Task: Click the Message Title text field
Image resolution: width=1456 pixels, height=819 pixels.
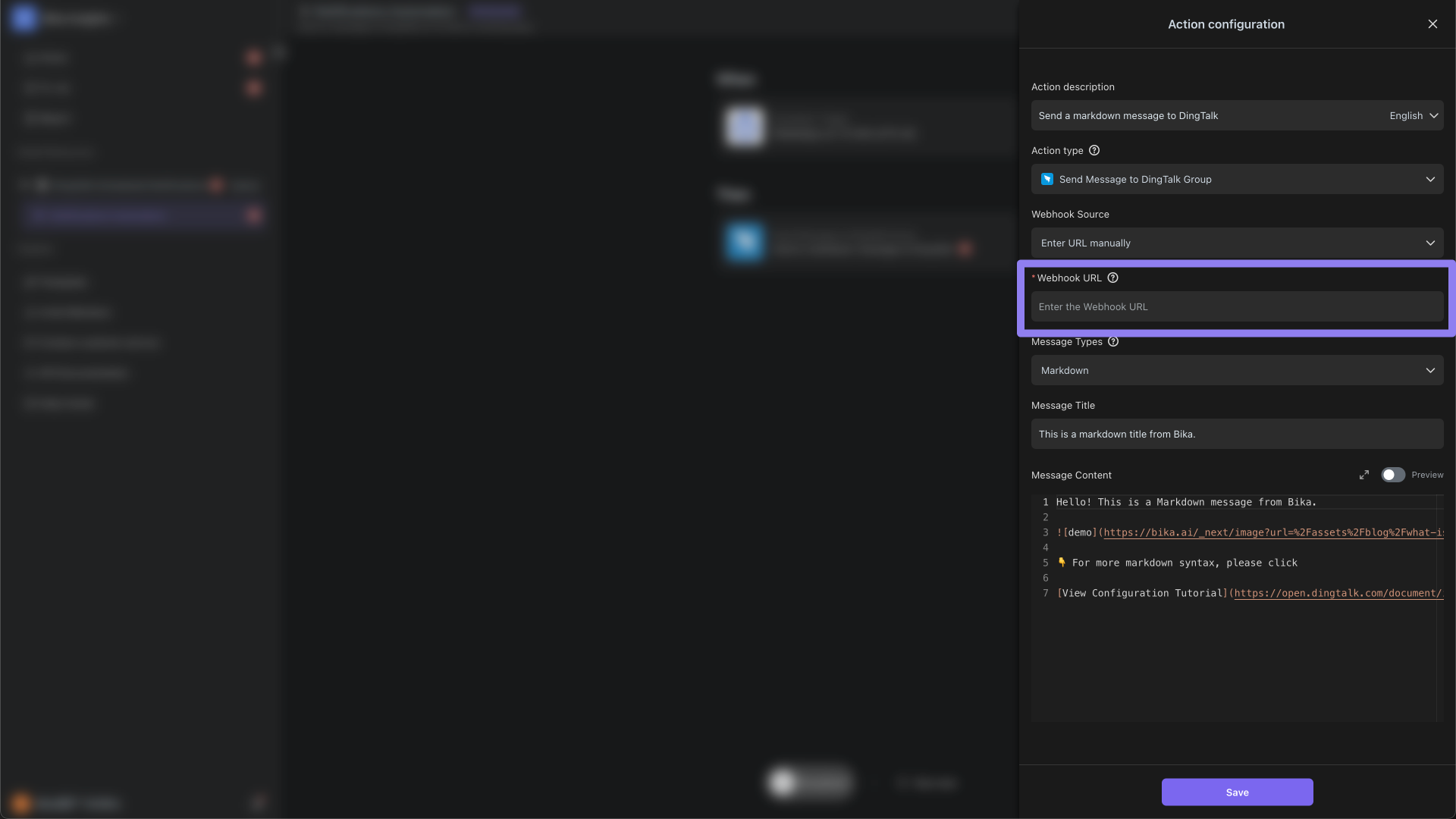Action: click(1237, 434)
